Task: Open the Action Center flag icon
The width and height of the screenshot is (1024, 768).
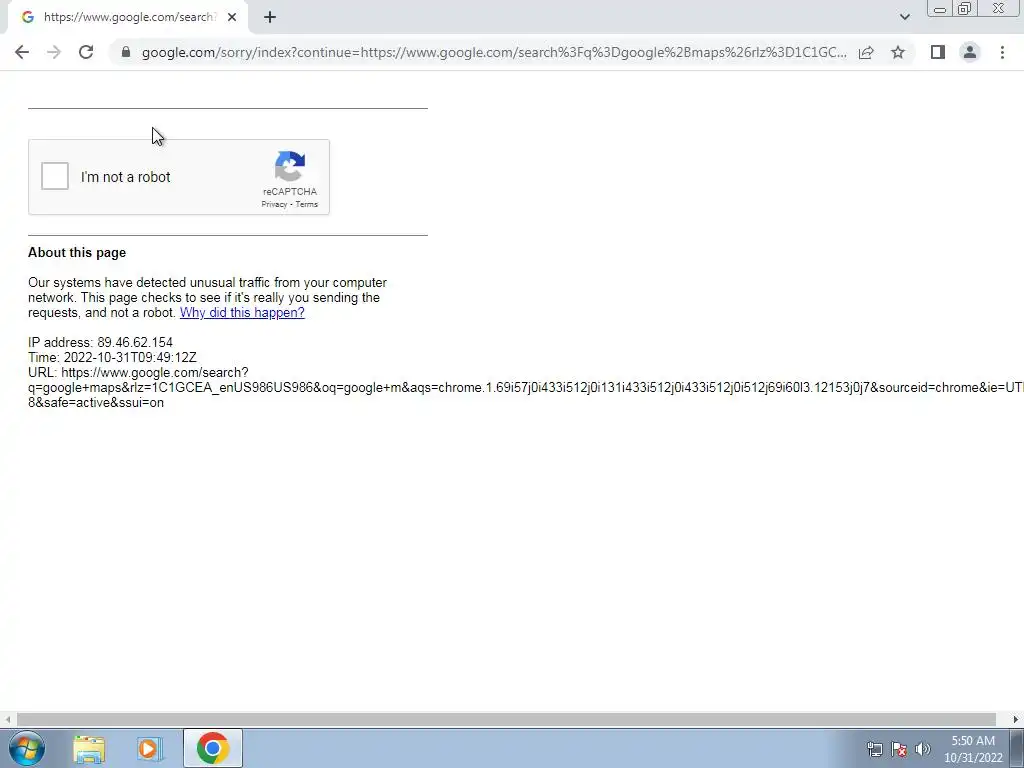Action: point(899,749)
